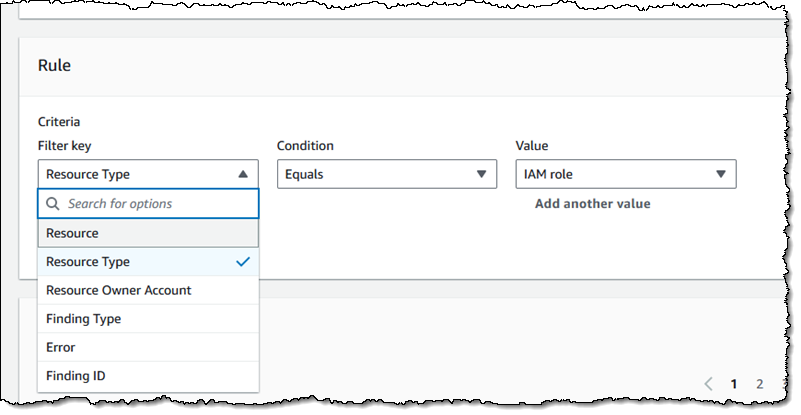
Task: Click the Filter key collapse arrow
Action: 243,174
